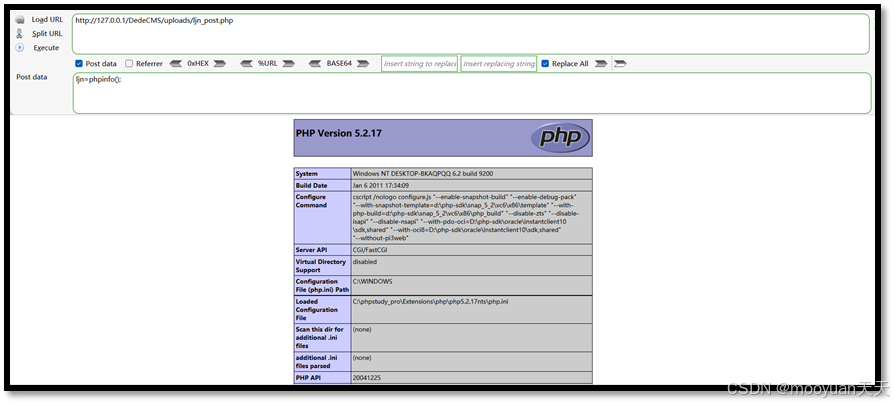This screenshot has width=894, height=404.
Task: Encode hex with arrow right of 0xHEX
Action: pos(220,64)
